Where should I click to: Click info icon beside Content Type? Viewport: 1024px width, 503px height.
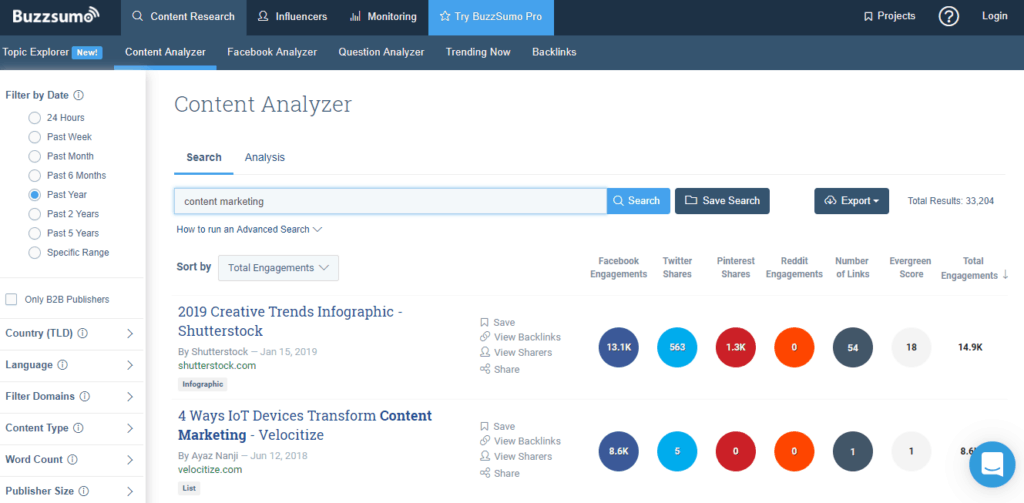[x=78, y=428]
